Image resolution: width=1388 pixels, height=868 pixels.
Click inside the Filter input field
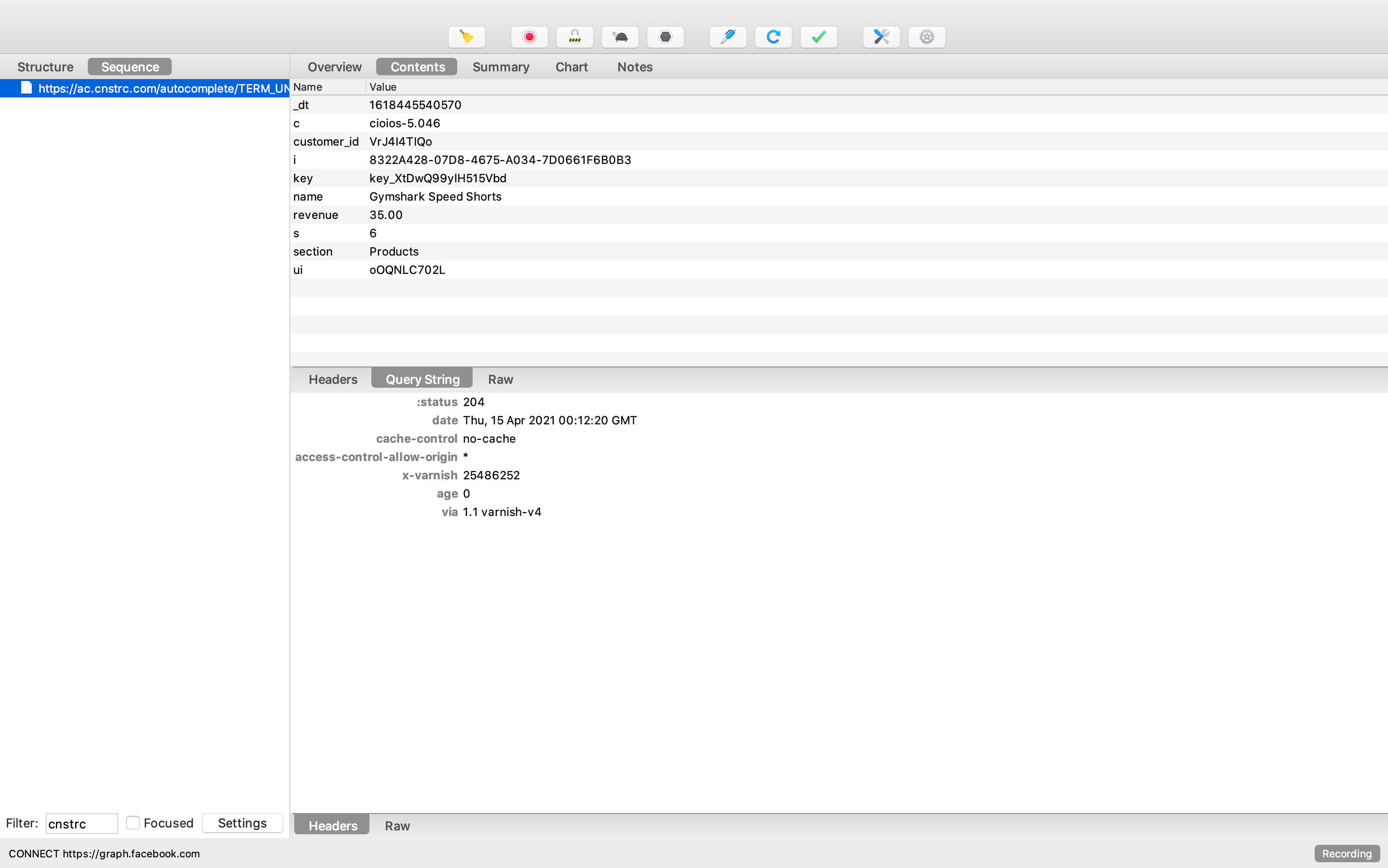pyautogui.click(x=81, y=823)
